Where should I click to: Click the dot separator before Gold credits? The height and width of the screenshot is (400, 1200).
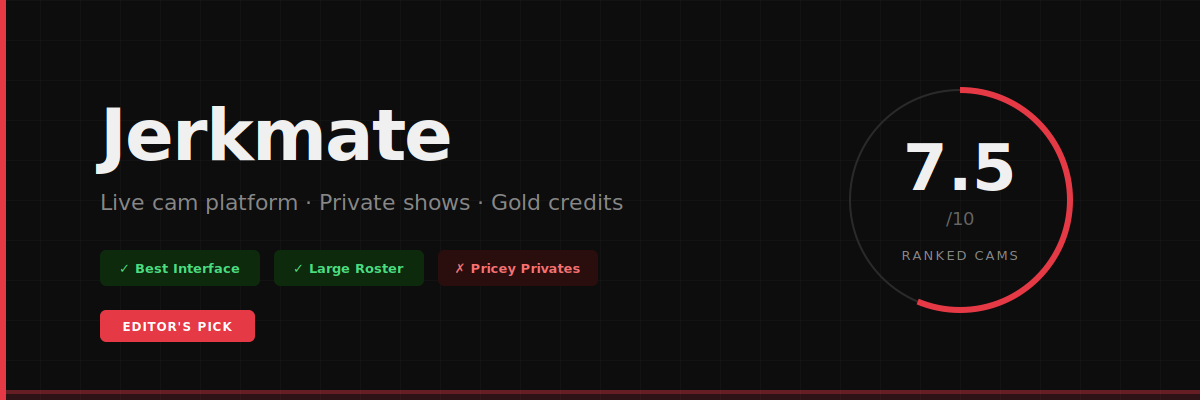click(x=481, y=203)
